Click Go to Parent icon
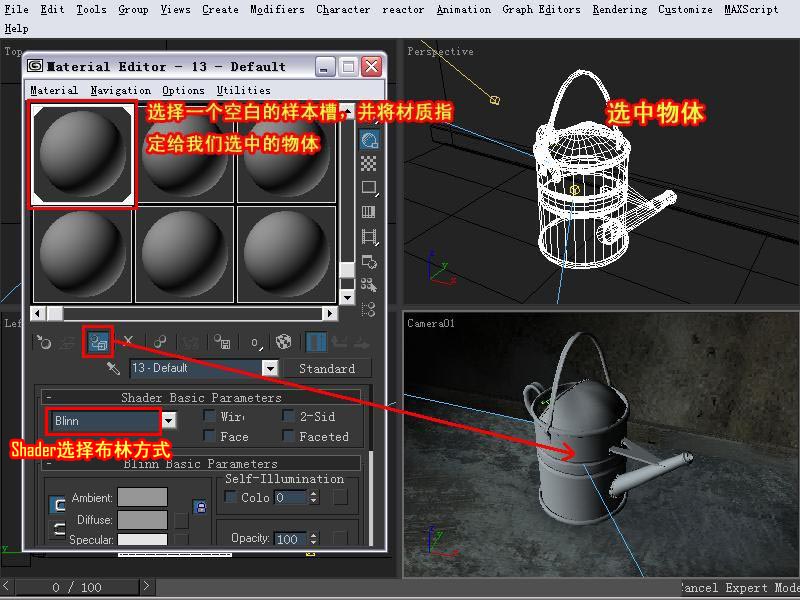The height and width of the screenshot is (600, 800). (x=339, y=342)
